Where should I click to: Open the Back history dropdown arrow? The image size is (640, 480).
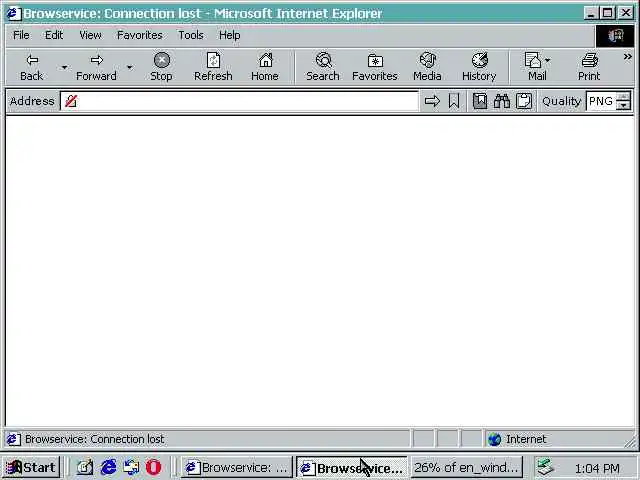[x=64, y=67]
